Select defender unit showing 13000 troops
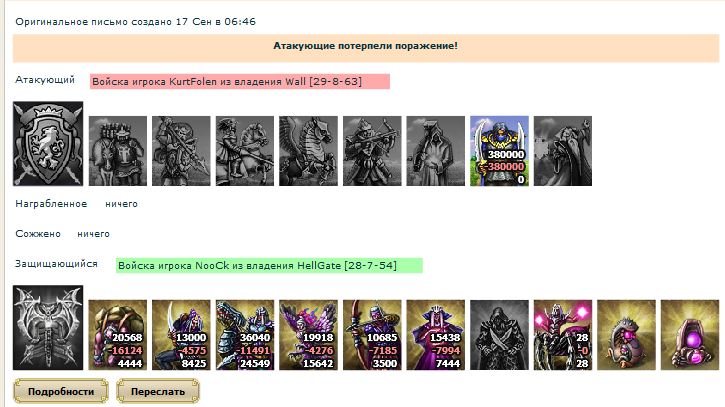725x407 pixels. click(x=181, y=335)
